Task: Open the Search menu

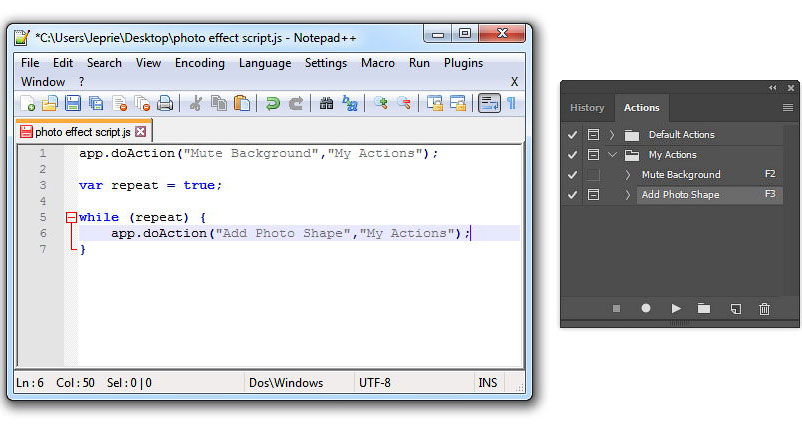Action: click(104, 63)
